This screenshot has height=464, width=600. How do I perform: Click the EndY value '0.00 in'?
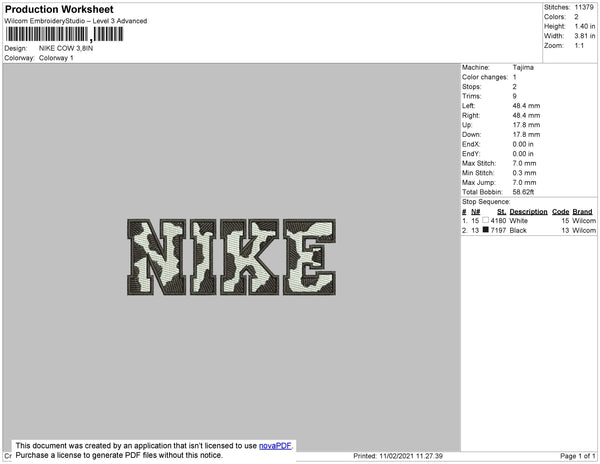pos(523,154)
